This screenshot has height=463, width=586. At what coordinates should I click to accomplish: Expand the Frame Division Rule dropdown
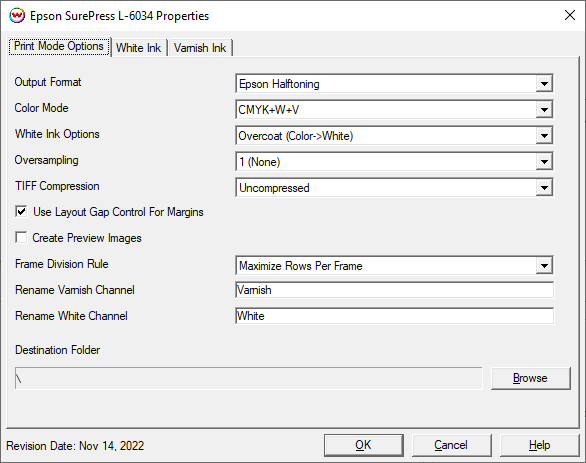point(544,266)
